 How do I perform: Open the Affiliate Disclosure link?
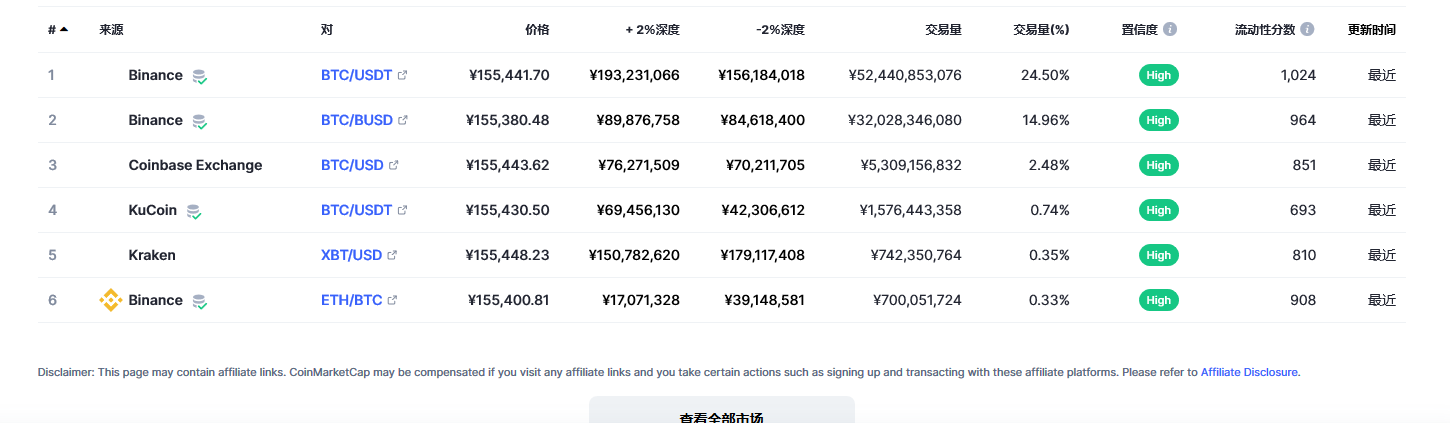[1249, 372]
